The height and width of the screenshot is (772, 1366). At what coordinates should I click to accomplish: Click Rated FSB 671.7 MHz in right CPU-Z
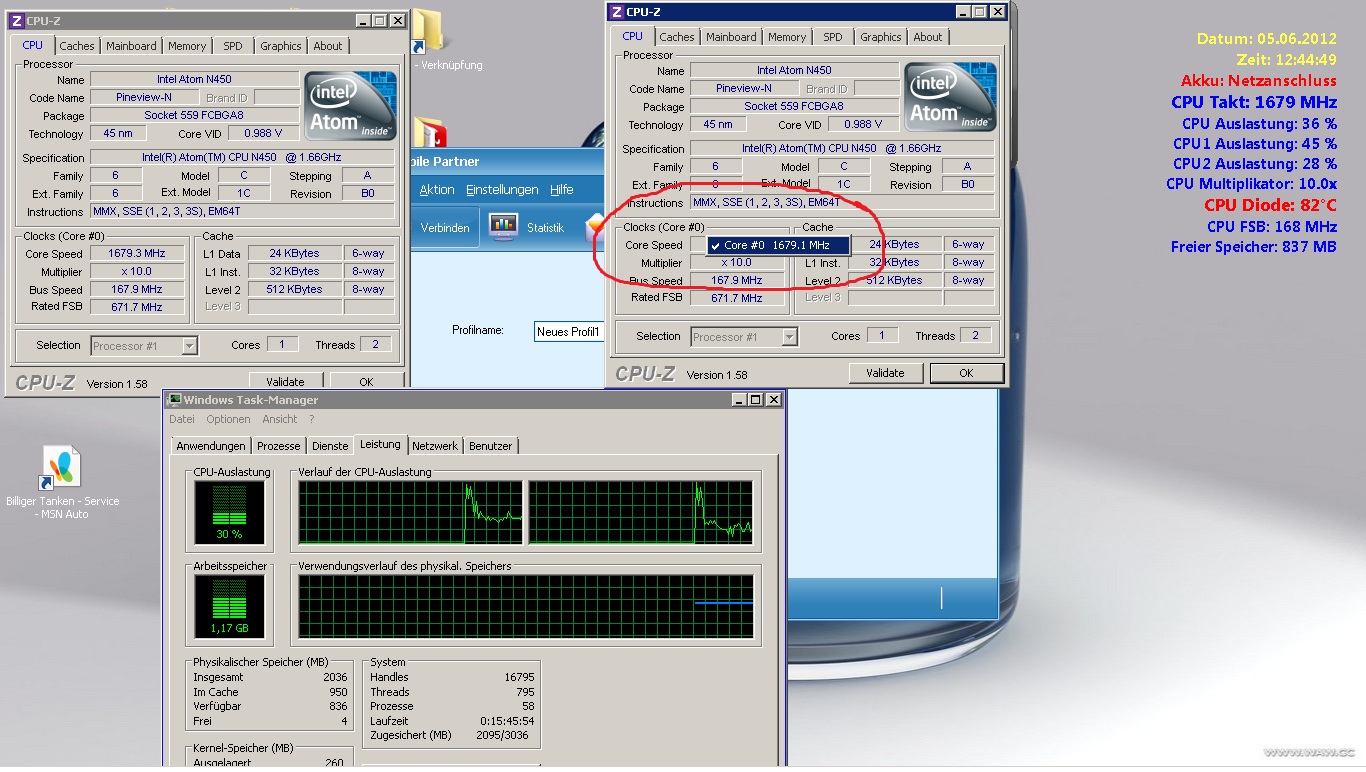point(737,298)
